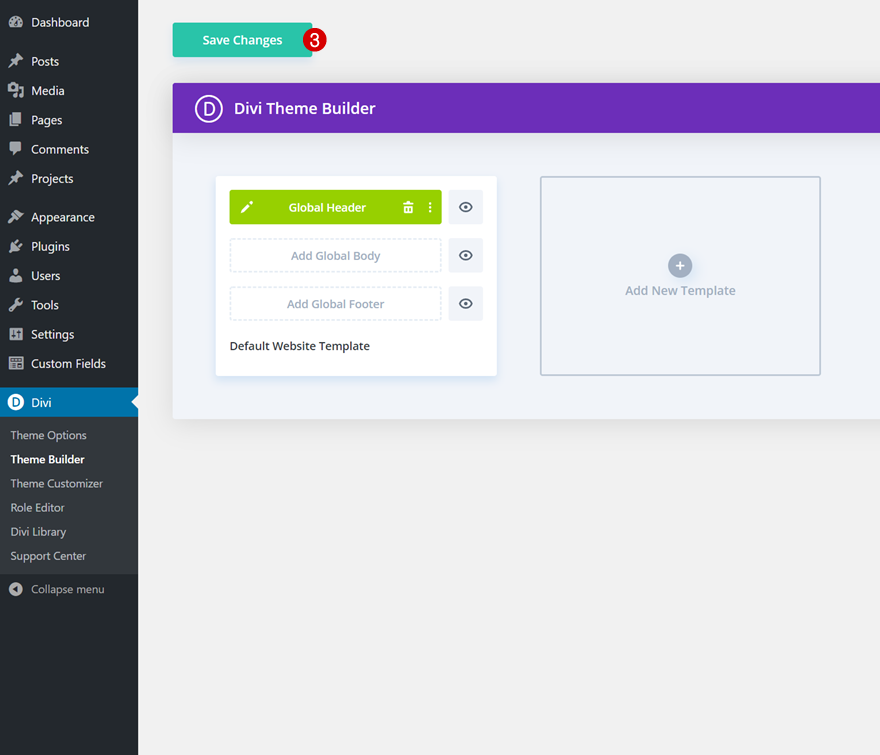This screenshot has width=880, height=755.
Task: Click the Media icon in sidebar
Action: pos(16,90)
